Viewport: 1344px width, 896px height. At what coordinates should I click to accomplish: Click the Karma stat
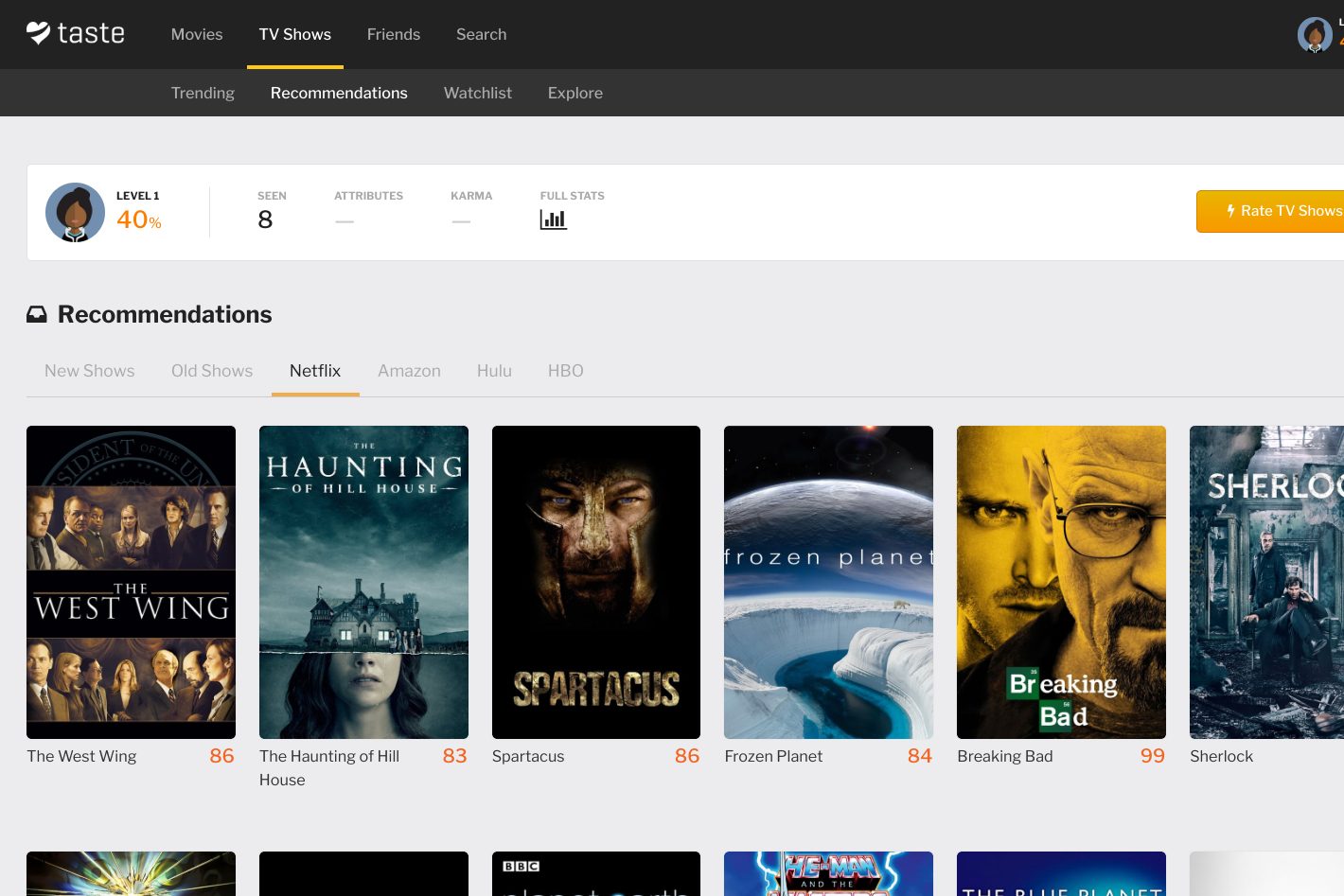point(471,210)
